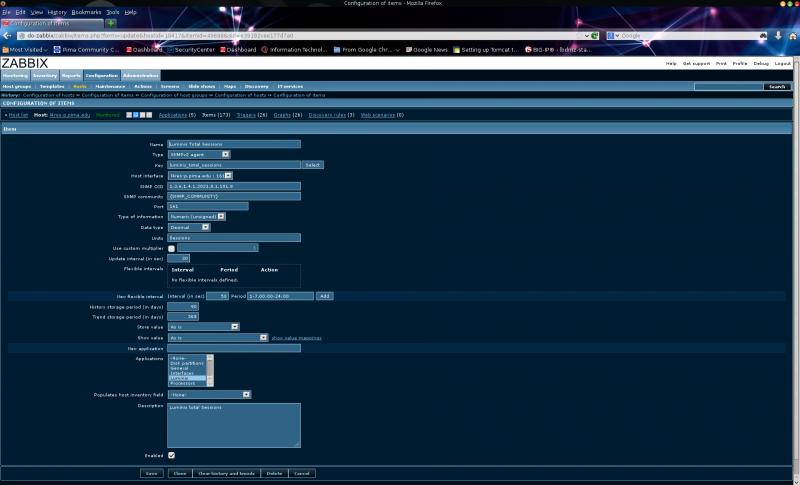The height and width of the screenshot is (485, 800).
Task: Open the Edit menu
Action: pyautogui.click(x=20, y=12)
